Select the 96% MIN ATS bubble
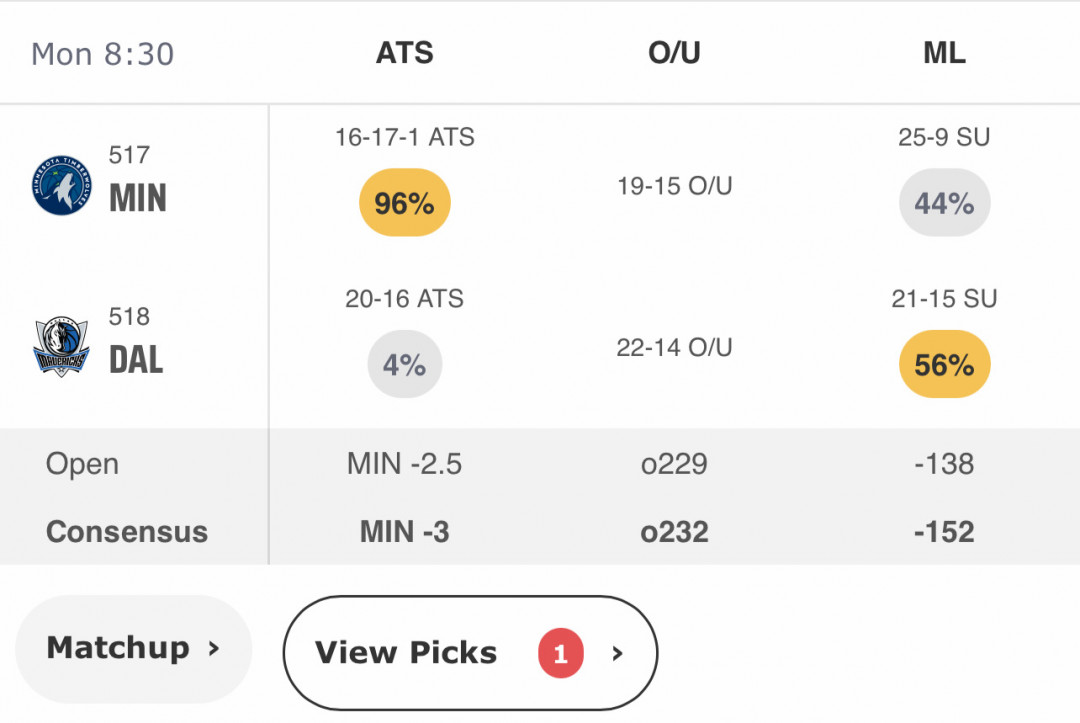The height and width of the screenshot is (723, 1080). [x=404, y=202]
